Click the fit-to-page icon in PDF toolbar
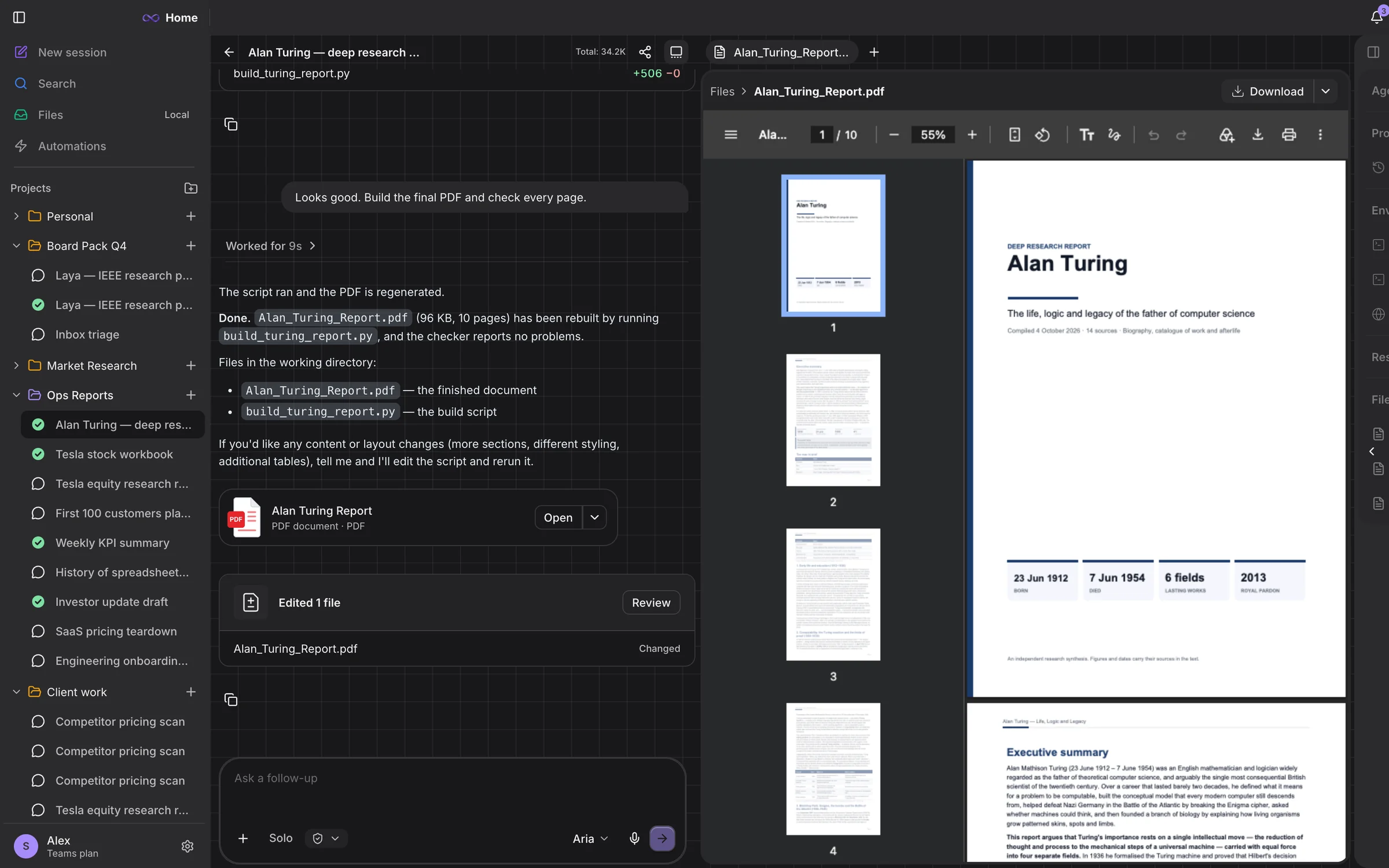The image size is (1389, 868). (x=1015, y=135)
